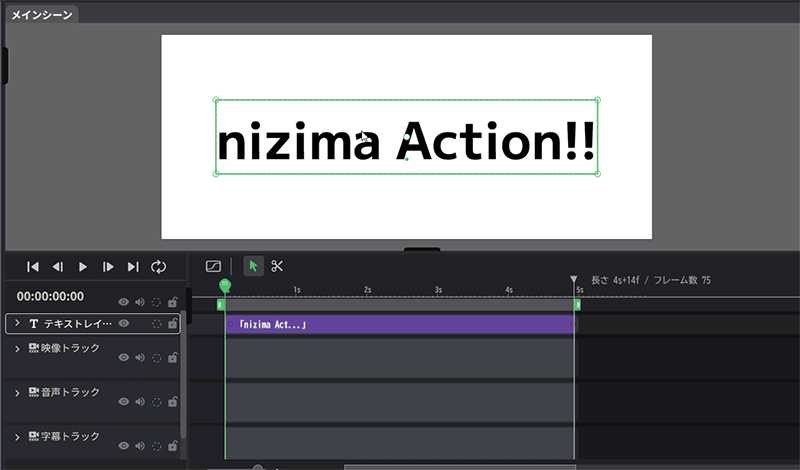Click the 長さ 4s+14f length readout
Viewport: 800px width, 470px height.
(x=615, y=280)
